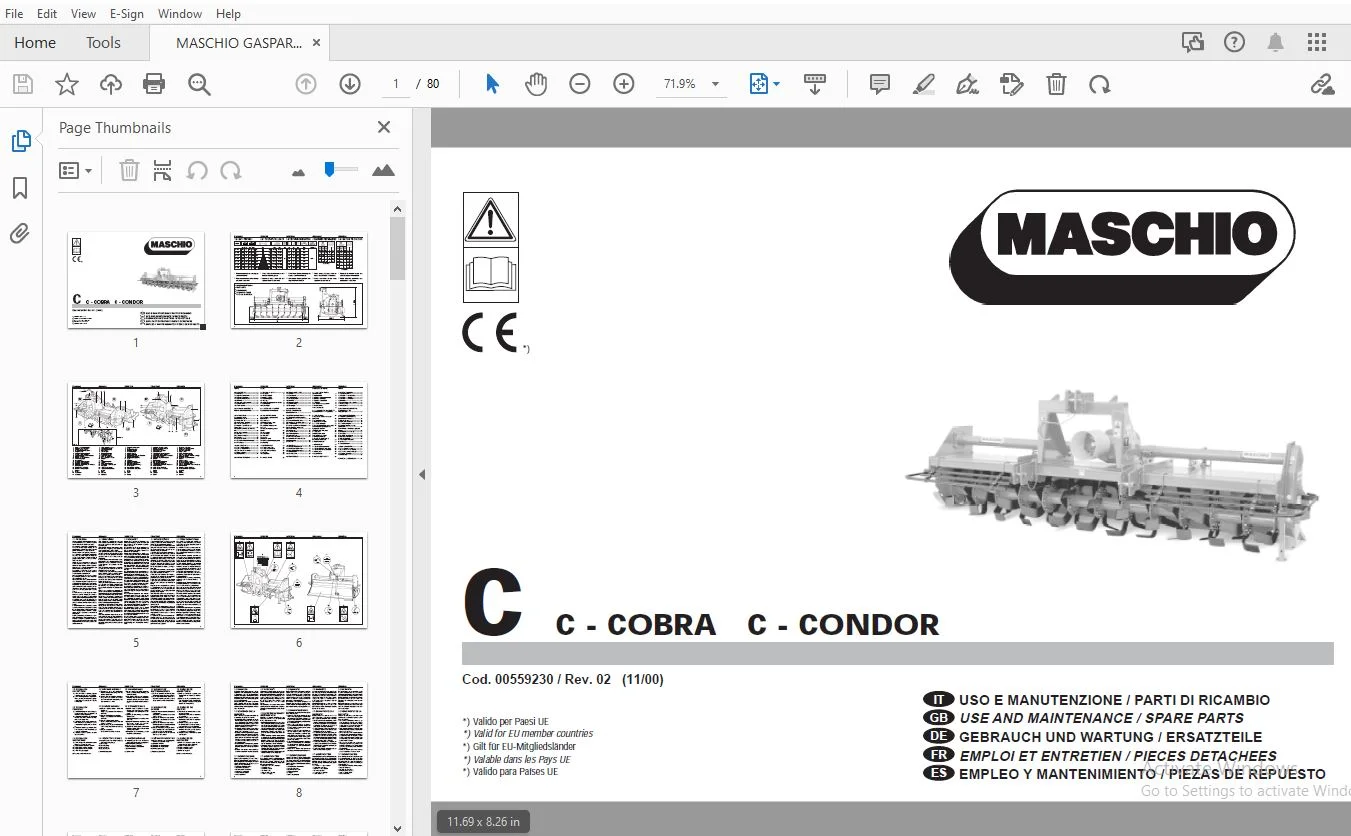This screenshot has height=836, width=1351.
Task: Select page 6 thumbnail
Action: [299, 580]
